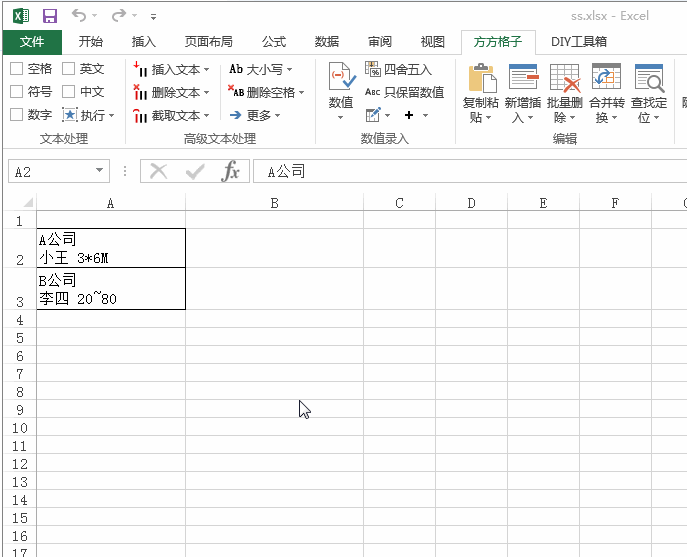
Task: Click the 只保留数值 button
Action: [404, 92]
